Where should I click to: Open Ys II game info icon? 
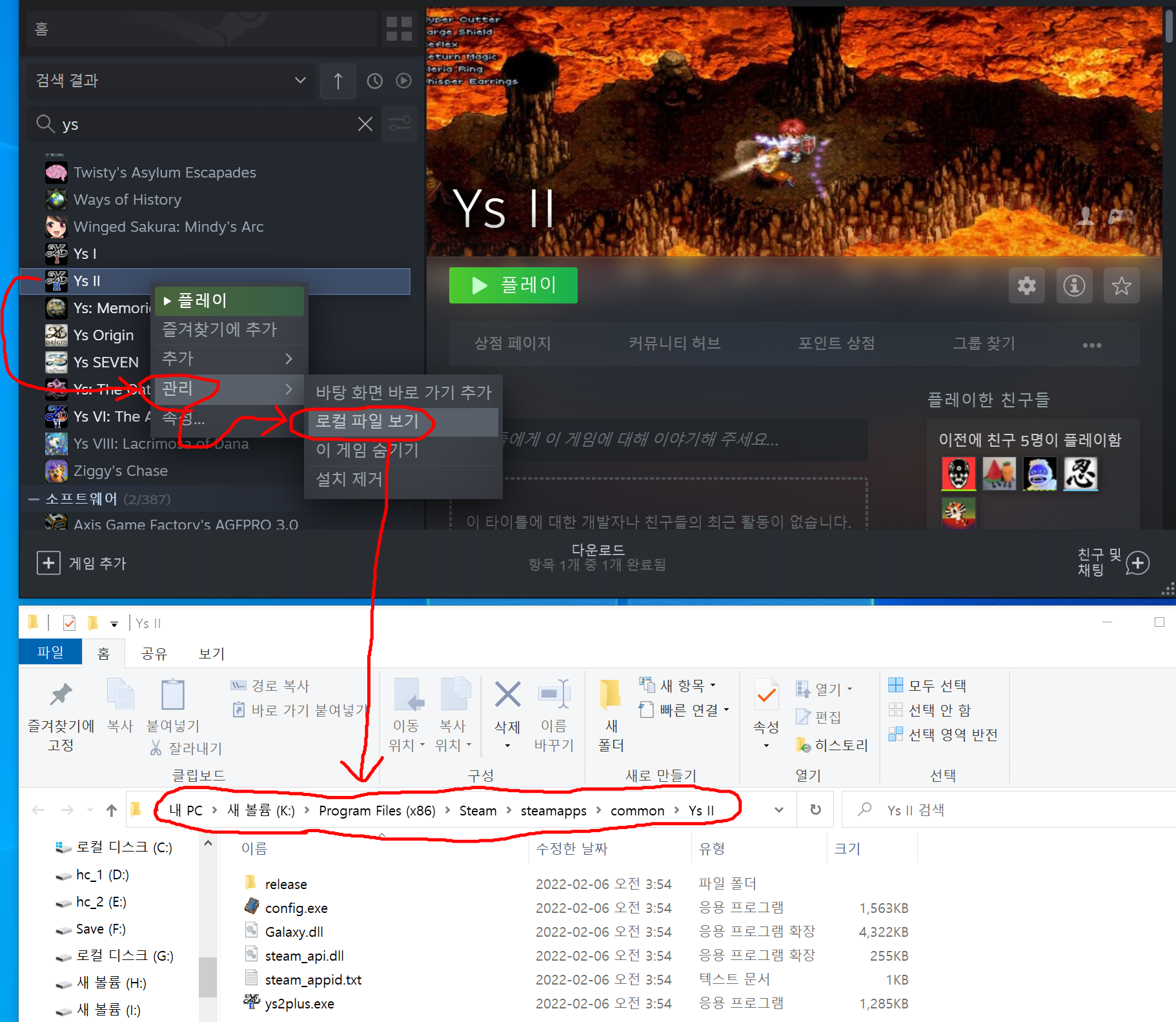coord(1074,285)
